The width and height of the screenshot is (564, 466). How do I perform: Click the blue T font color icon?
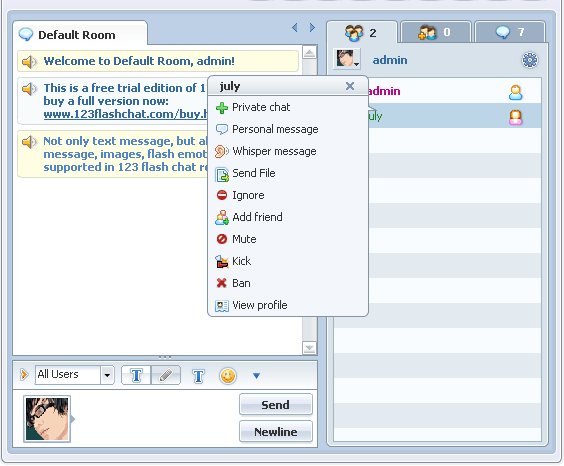[x=199, y=376]
